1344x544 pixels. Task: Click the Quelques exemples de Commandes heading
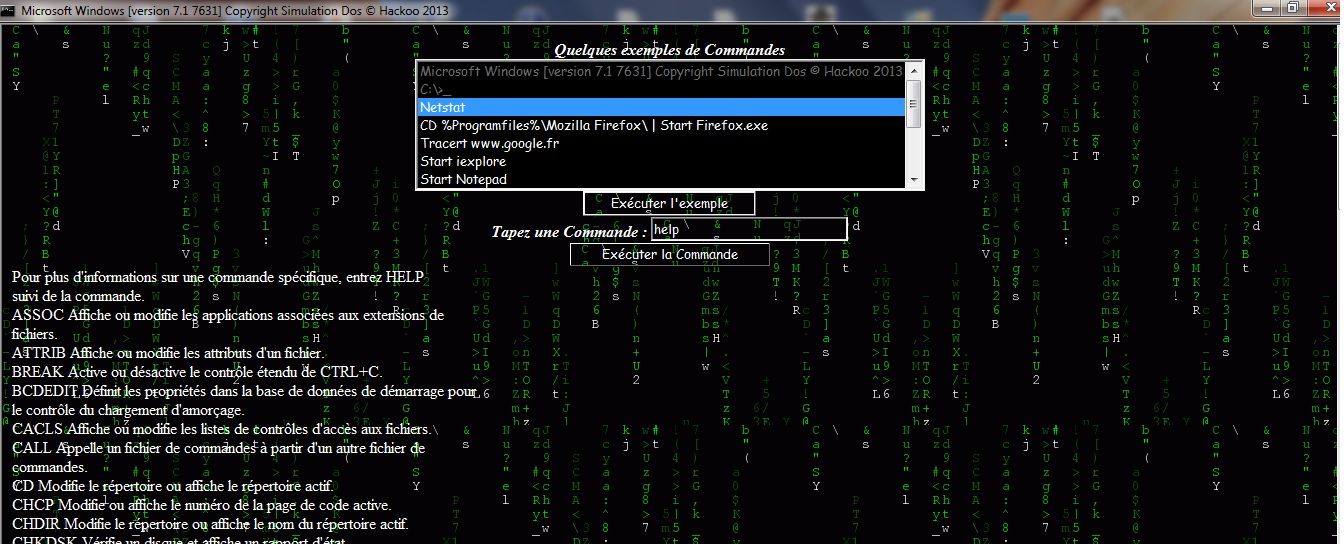[x=669, y=50]
